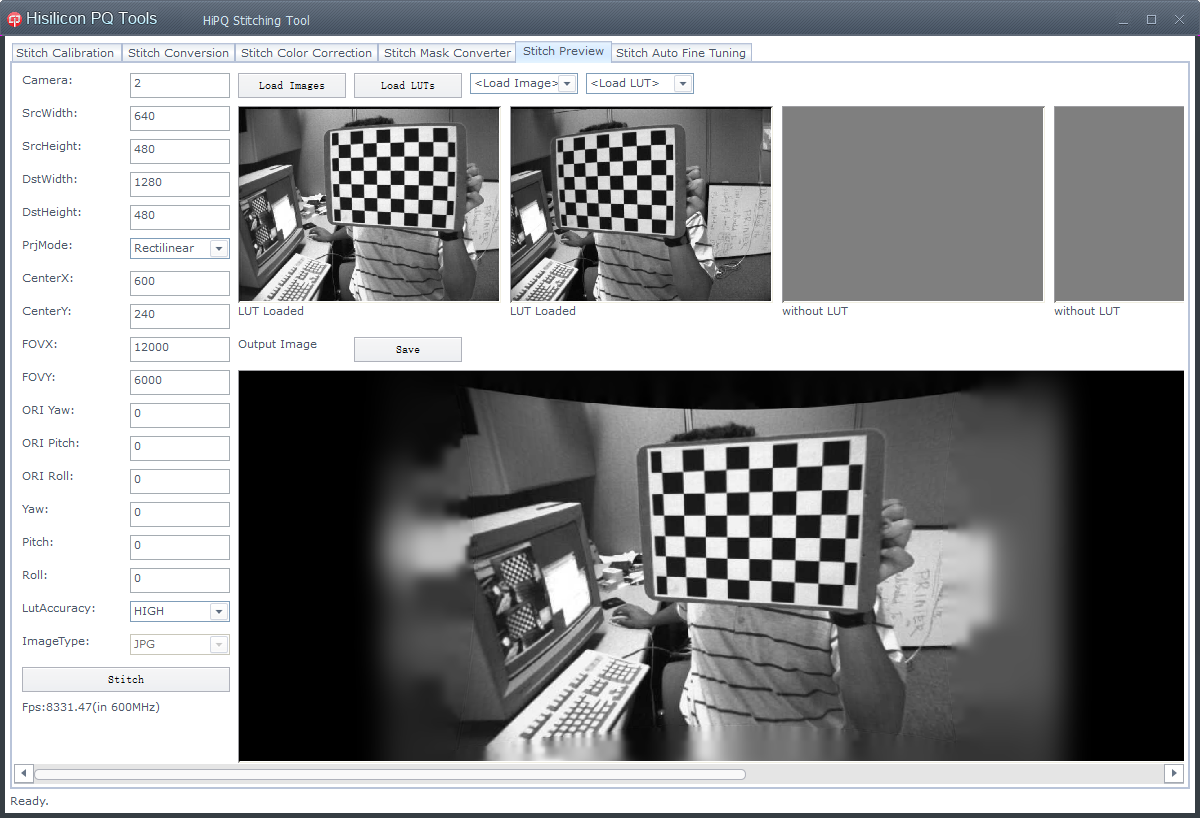Run stitching with the Stitch button
This screenshot has width=1200, height=818.
(125, 679)
